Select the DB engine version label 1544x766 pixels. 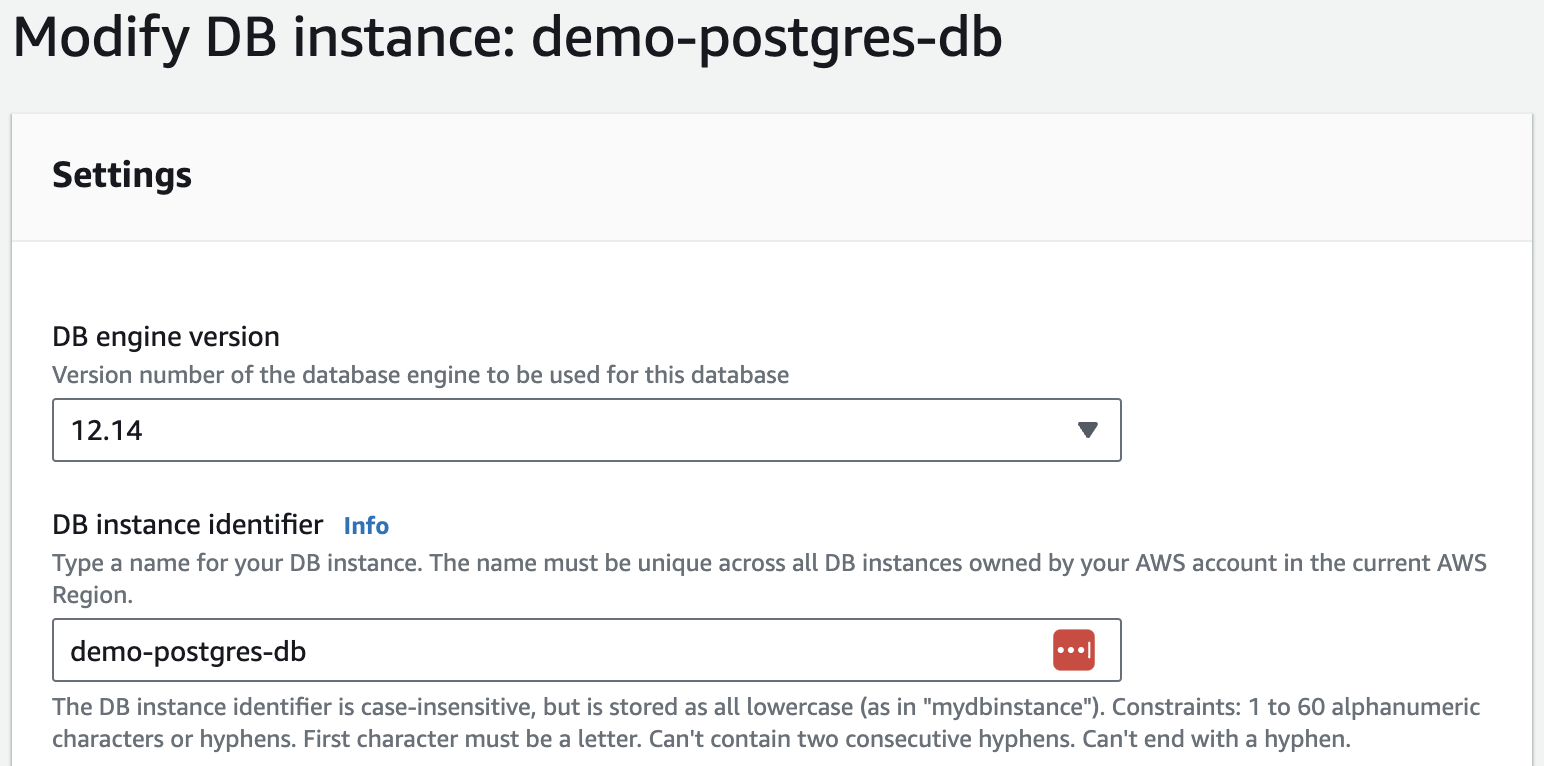166,337
